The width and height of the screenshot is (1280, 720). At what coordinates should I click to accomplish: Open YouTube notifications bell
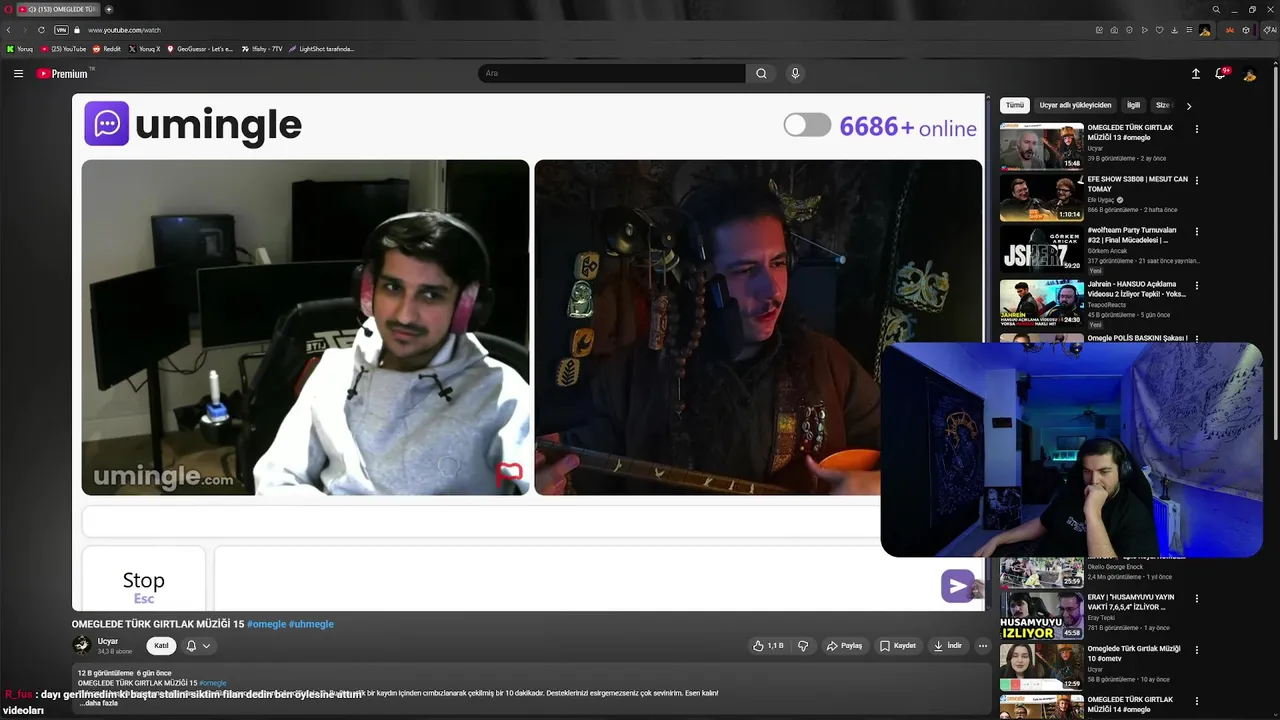pyautogui.click(x=1221, y=73)
